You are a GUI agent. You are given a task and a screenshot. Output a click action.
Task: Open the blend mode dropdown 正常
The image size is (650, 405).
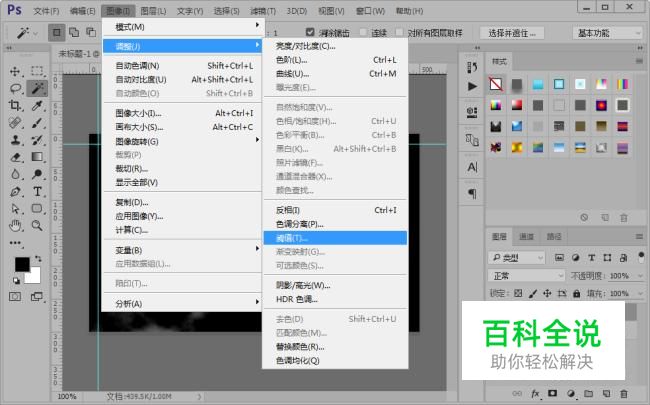(x=526, y=276)
